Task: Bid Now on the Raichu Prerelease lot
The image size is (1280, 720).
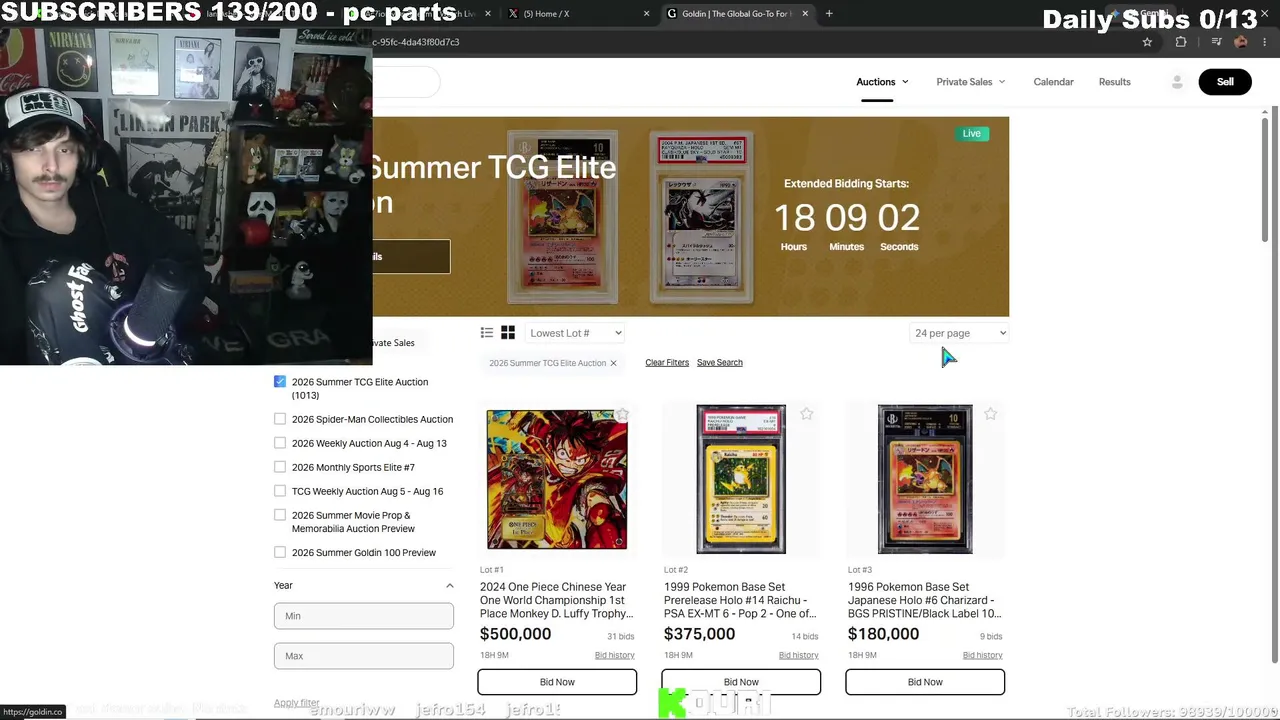Action: click(x=741, y=682)
